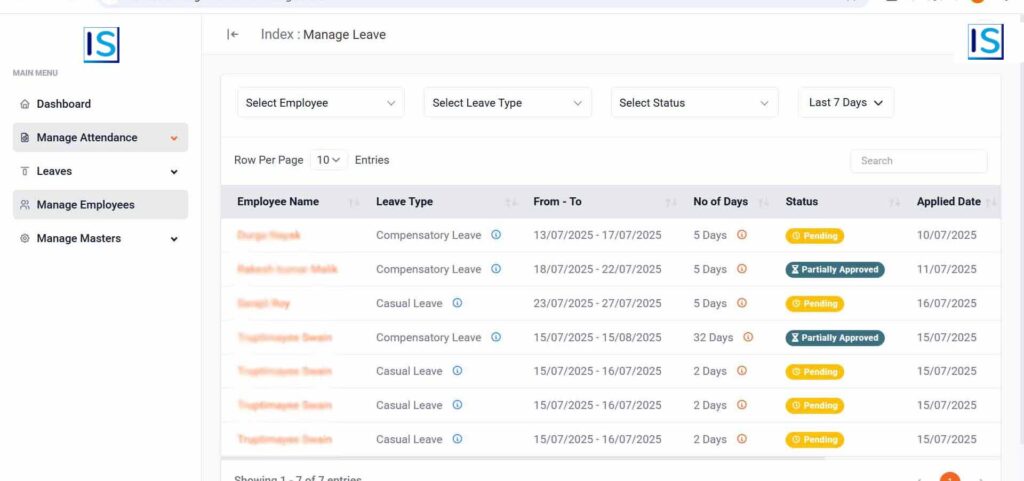Image resolution: width=1024 pixels, height=481 pixels.
Task: Open the Select Employee dropdown
Action: coord(320,103)
